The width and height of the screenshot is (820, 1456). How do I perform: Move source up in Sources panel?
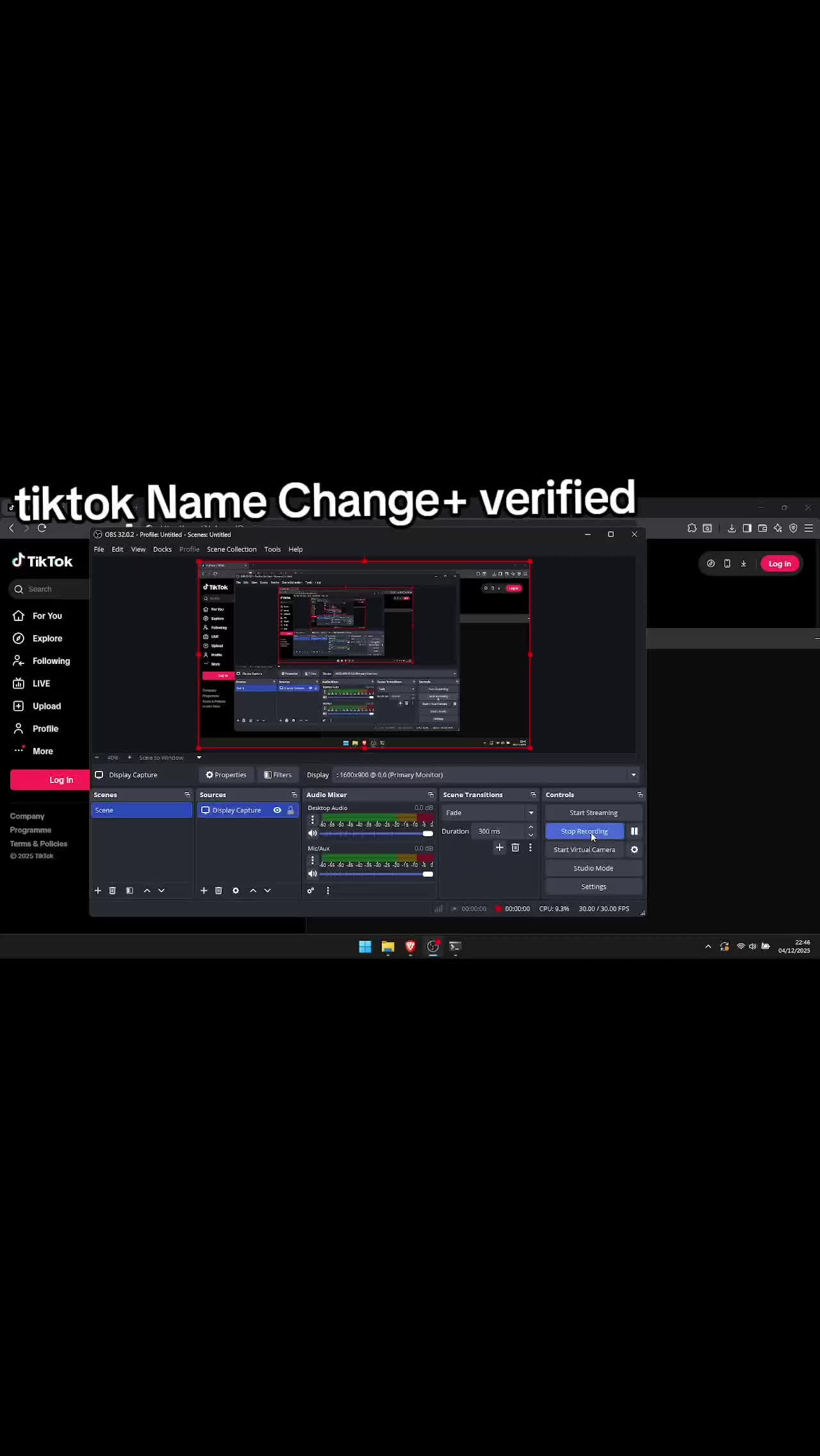pos(253,890)
